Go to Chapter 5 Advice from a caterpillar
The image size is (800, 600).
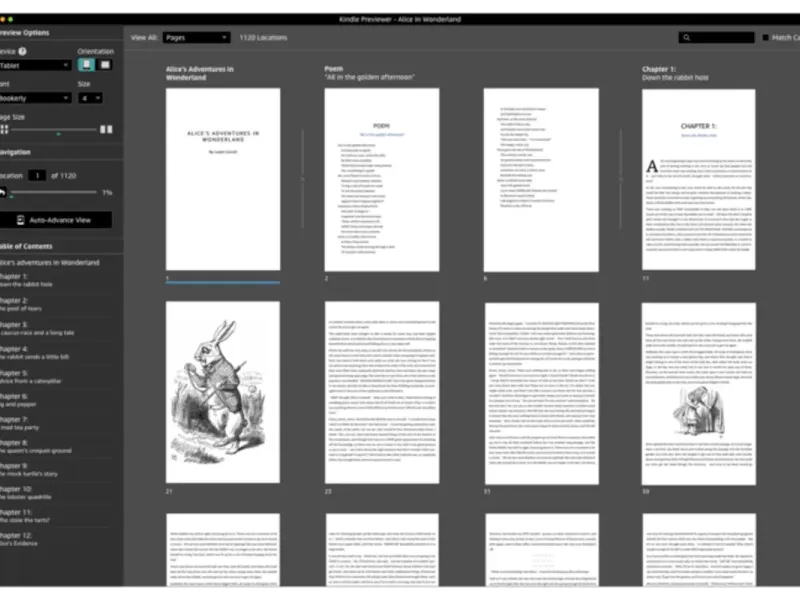coord(31,377)
